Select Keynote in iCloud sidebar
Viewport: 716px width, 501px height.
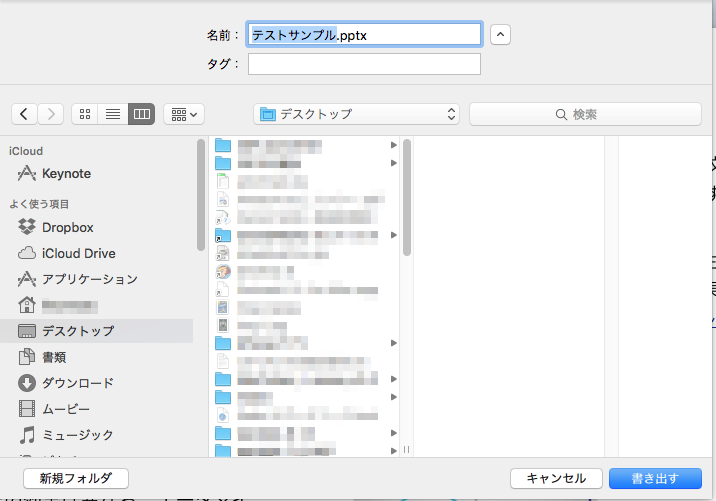pos(66,174)
